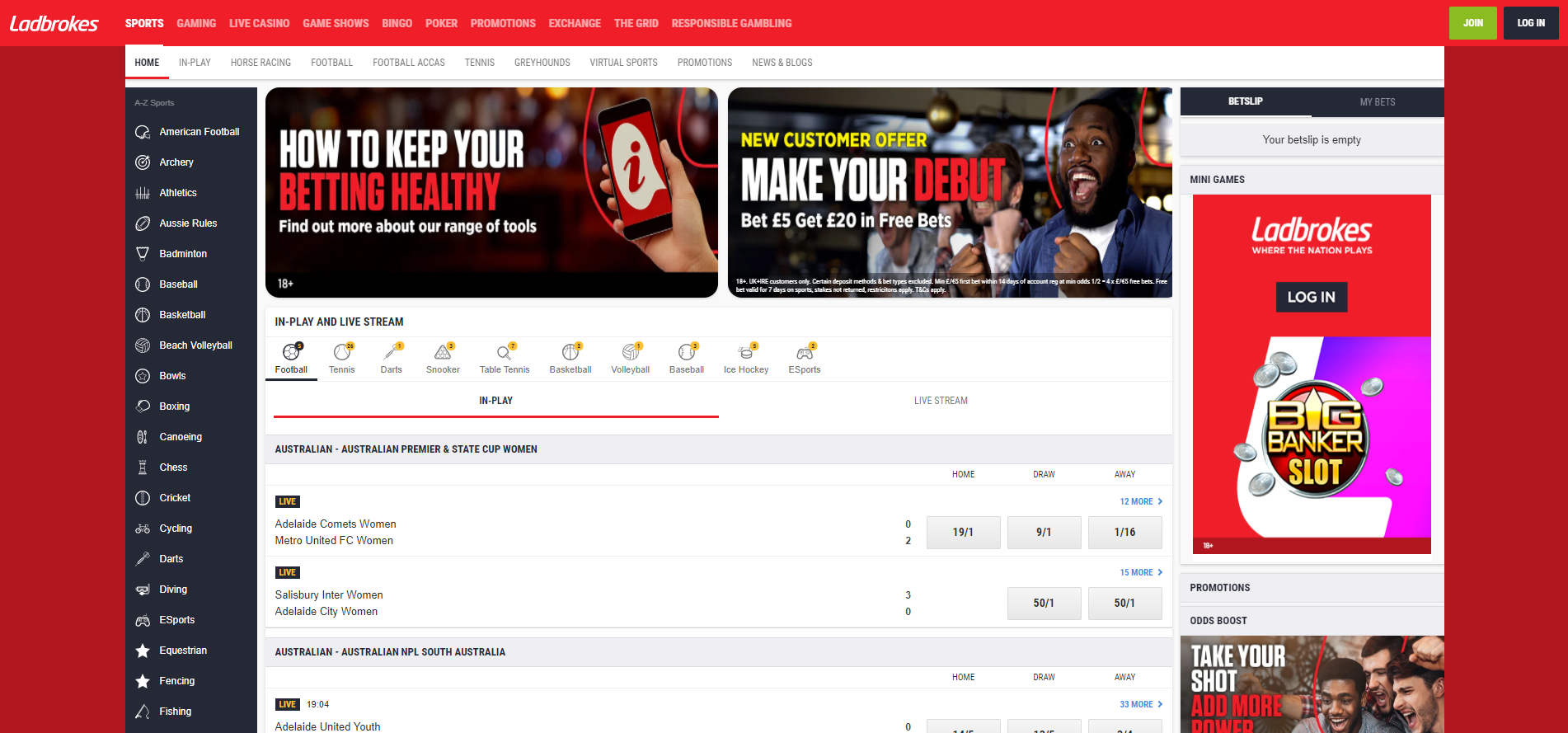
Task: Select the in-play Basketball icon
Action: click(x=570, y=352)
